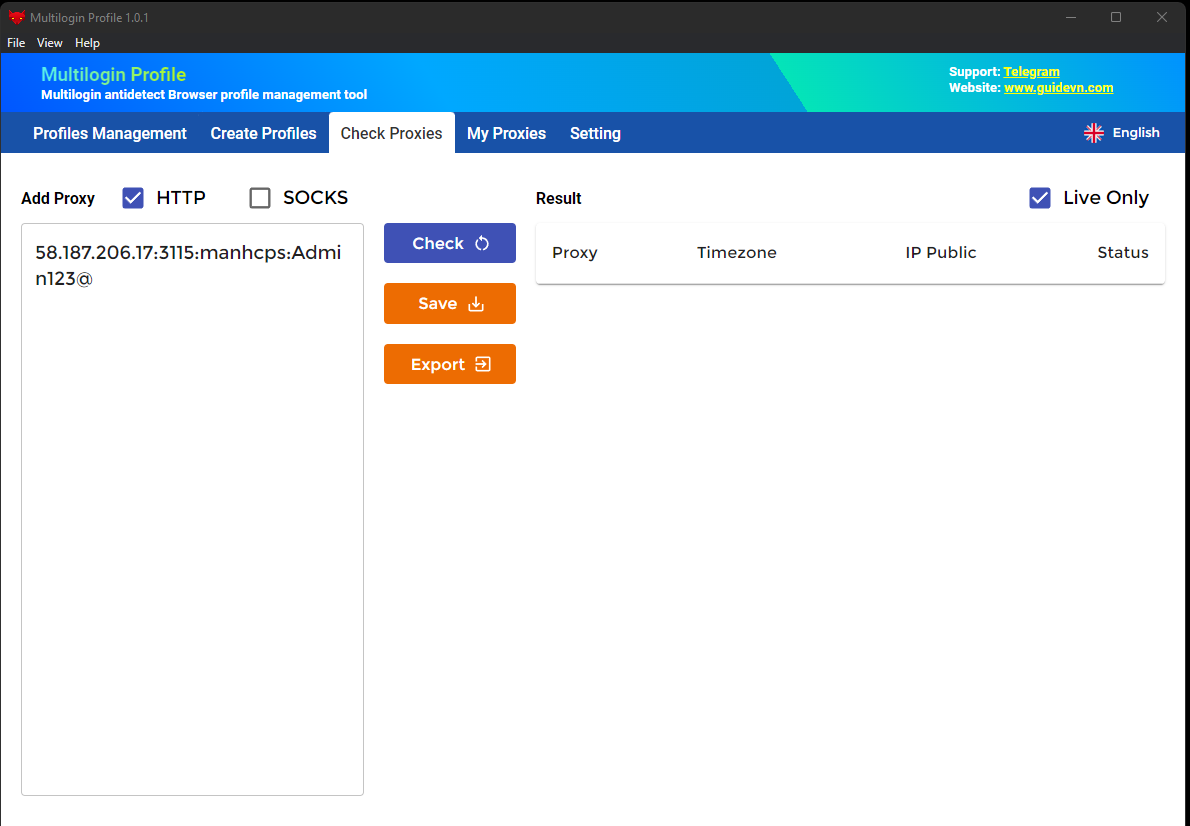Select the Check Proxies tab
Viewport: 1190px width, 826px height.
pos(392,133)
